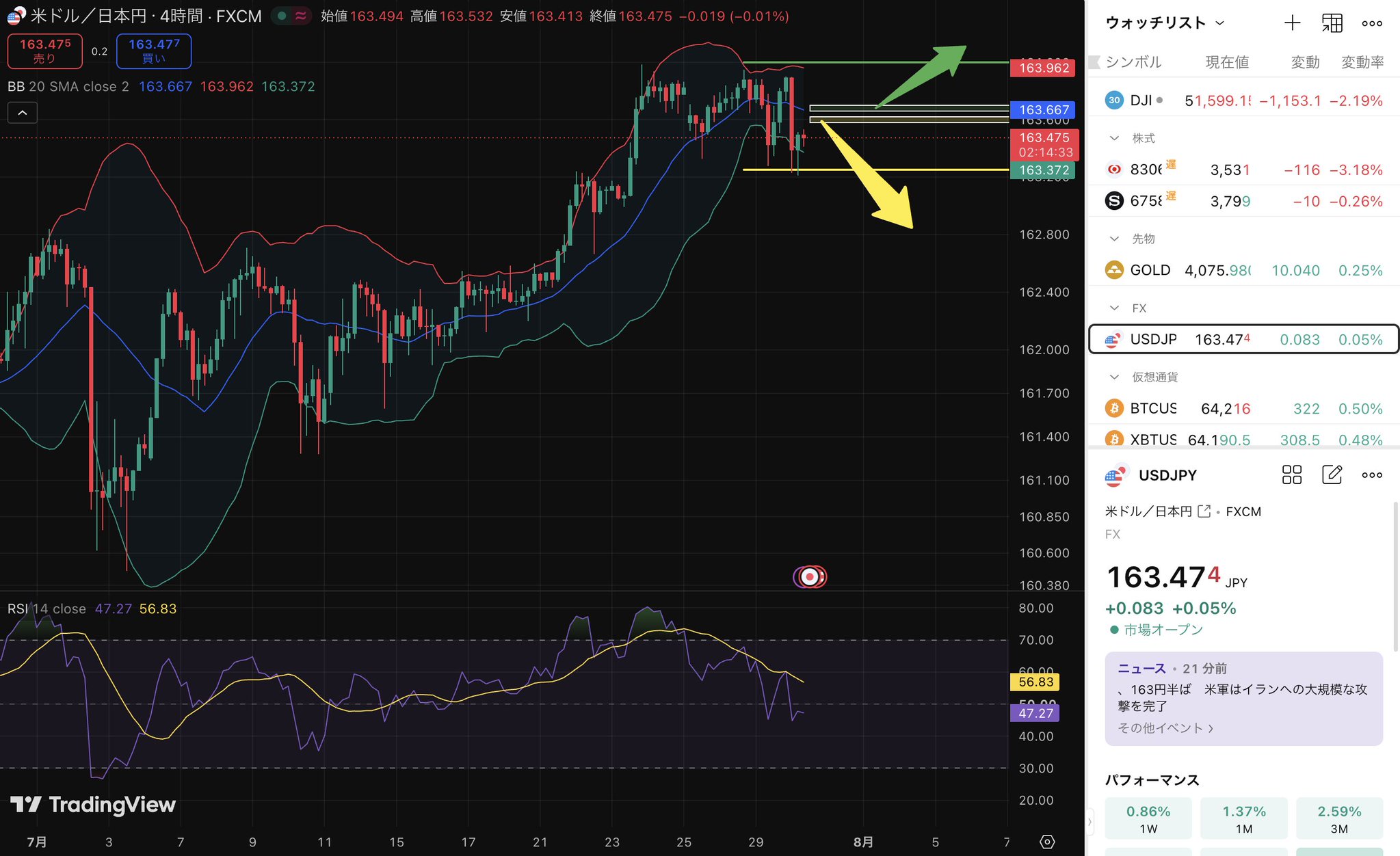Open chart settings gear on the time axis
This screenshot has width=1400, height=856.
coord(1047,842)
